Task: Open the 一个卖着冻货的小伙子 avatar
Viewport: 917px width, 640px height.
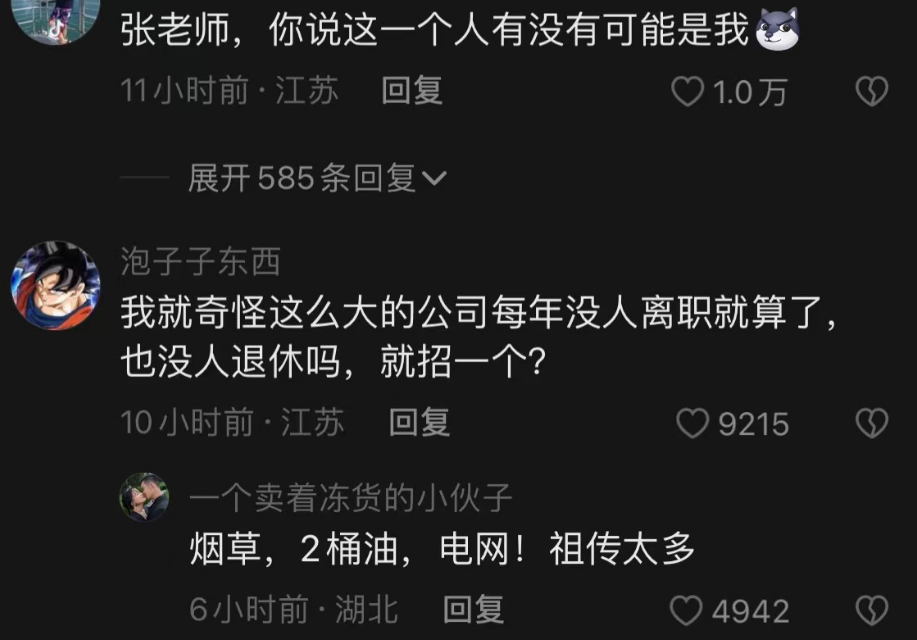Action: point(144,497)
